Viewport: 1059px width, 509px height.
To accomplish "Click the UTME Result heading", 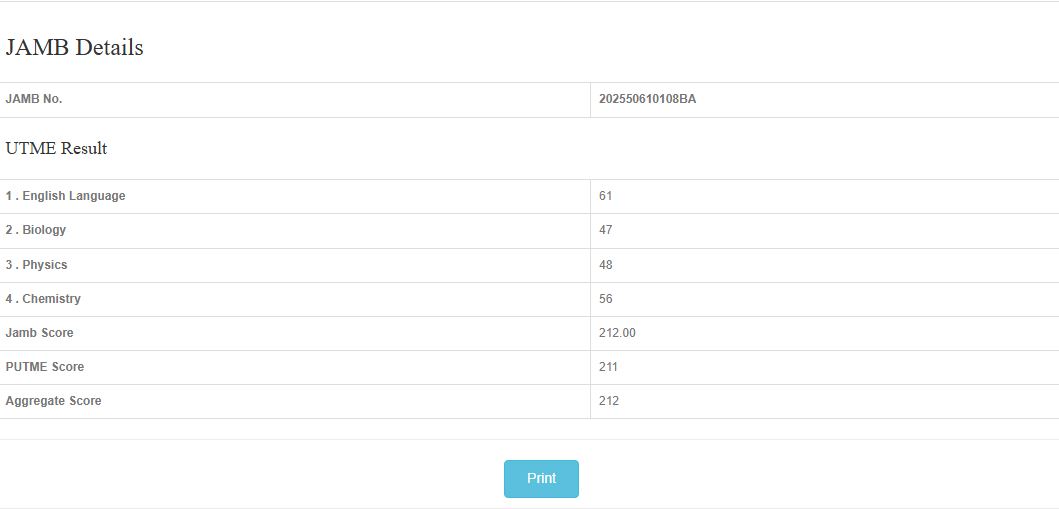I will pos(56,149).
